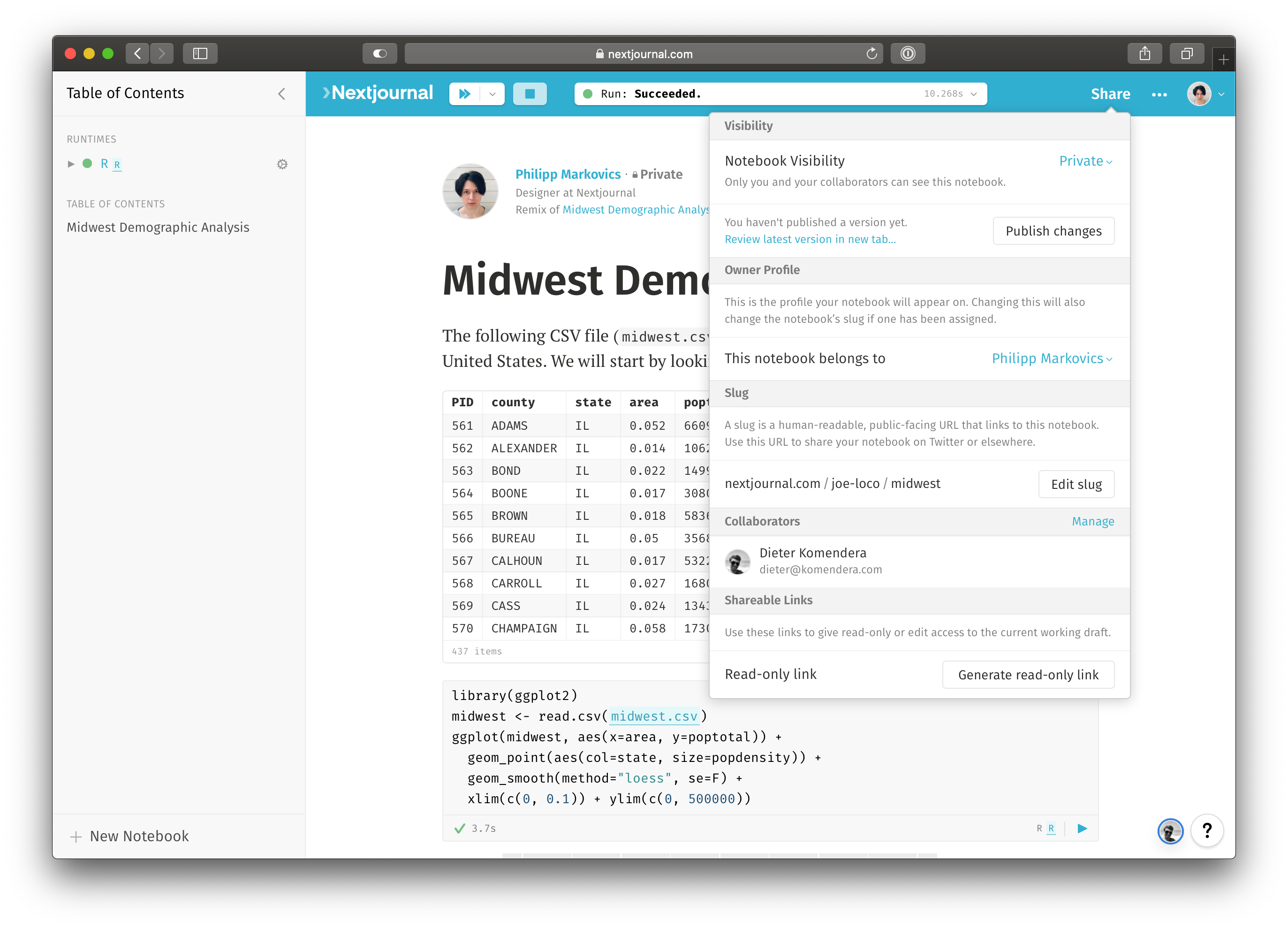Open the run options dropdown arrow
The width and height of the screenshot is (1288, 928).
pos(492,94)
